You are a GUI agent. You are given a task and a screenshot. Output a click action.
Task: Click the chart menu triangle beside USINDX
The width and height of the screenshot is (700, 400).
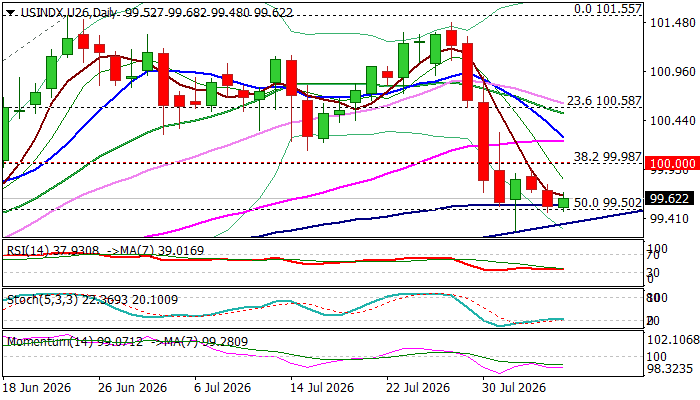9,13
